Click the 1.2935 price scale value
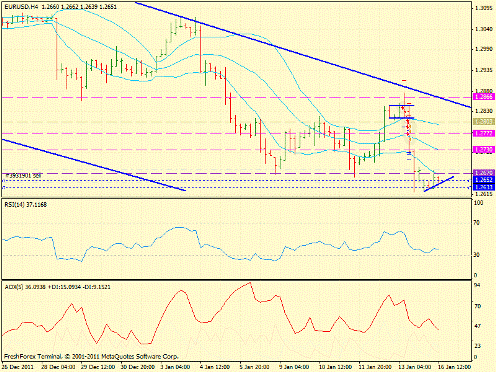The width and height of the screenshot is (496, 372). [x=484, y=70]
